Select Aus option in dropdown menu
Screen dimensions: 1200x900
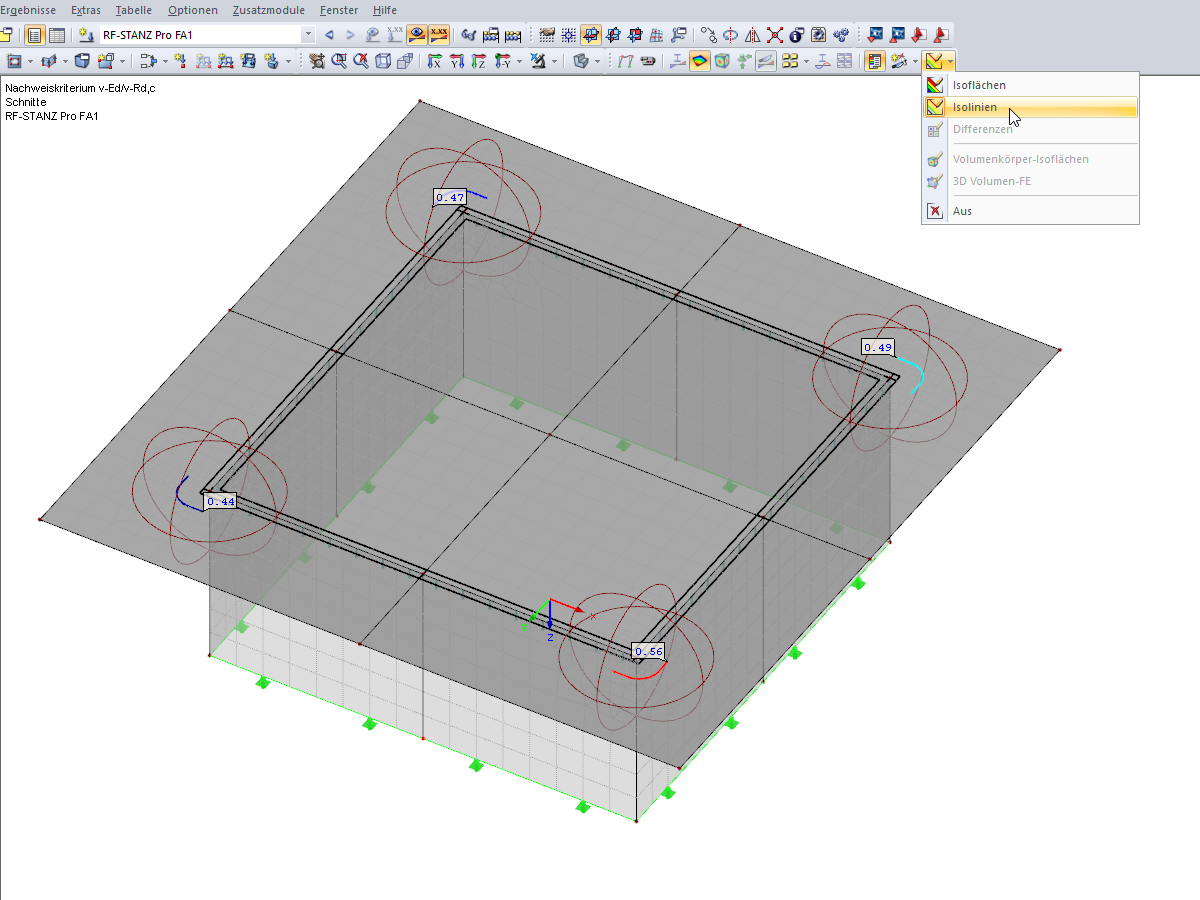[x=1030, y=211]
